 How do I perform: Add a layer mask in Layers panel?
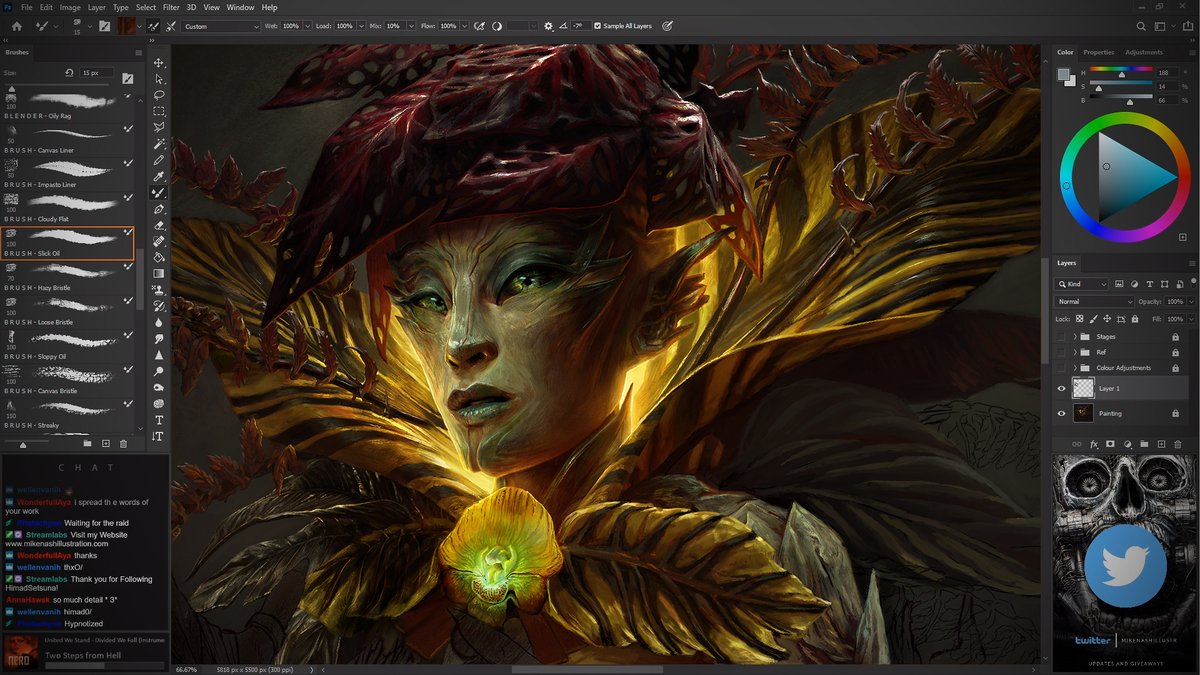pyautogui.click(x=1111, y=443)
